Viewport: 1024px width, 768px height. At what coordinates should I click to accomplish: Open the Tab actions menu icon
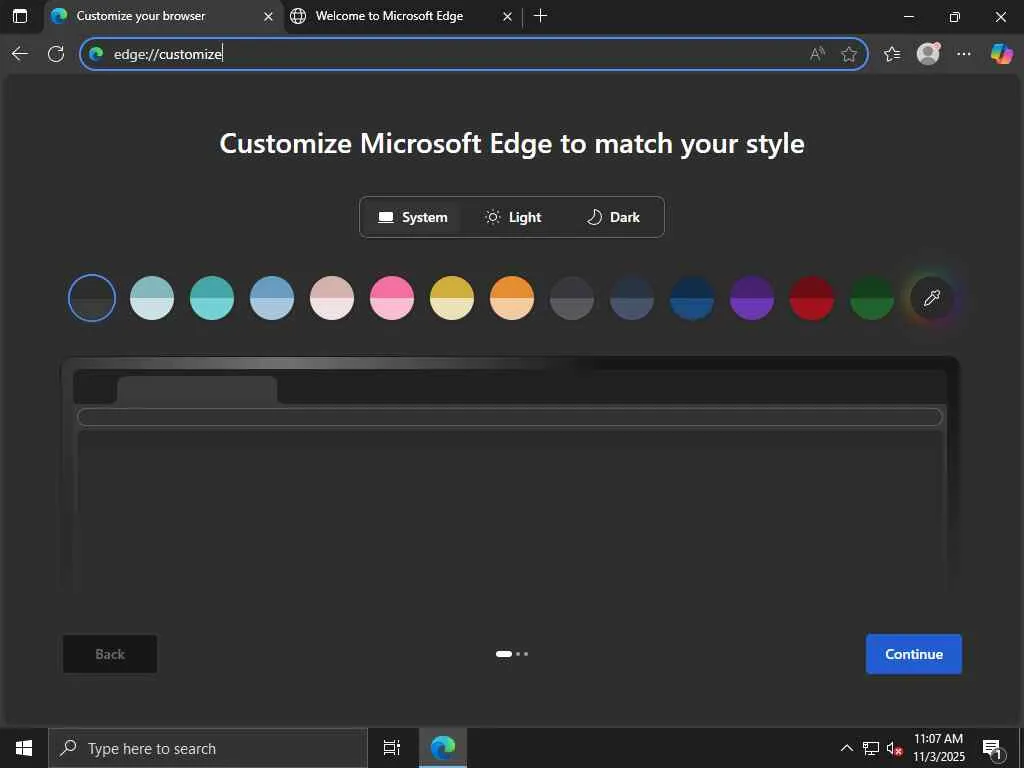pos(20,16)
